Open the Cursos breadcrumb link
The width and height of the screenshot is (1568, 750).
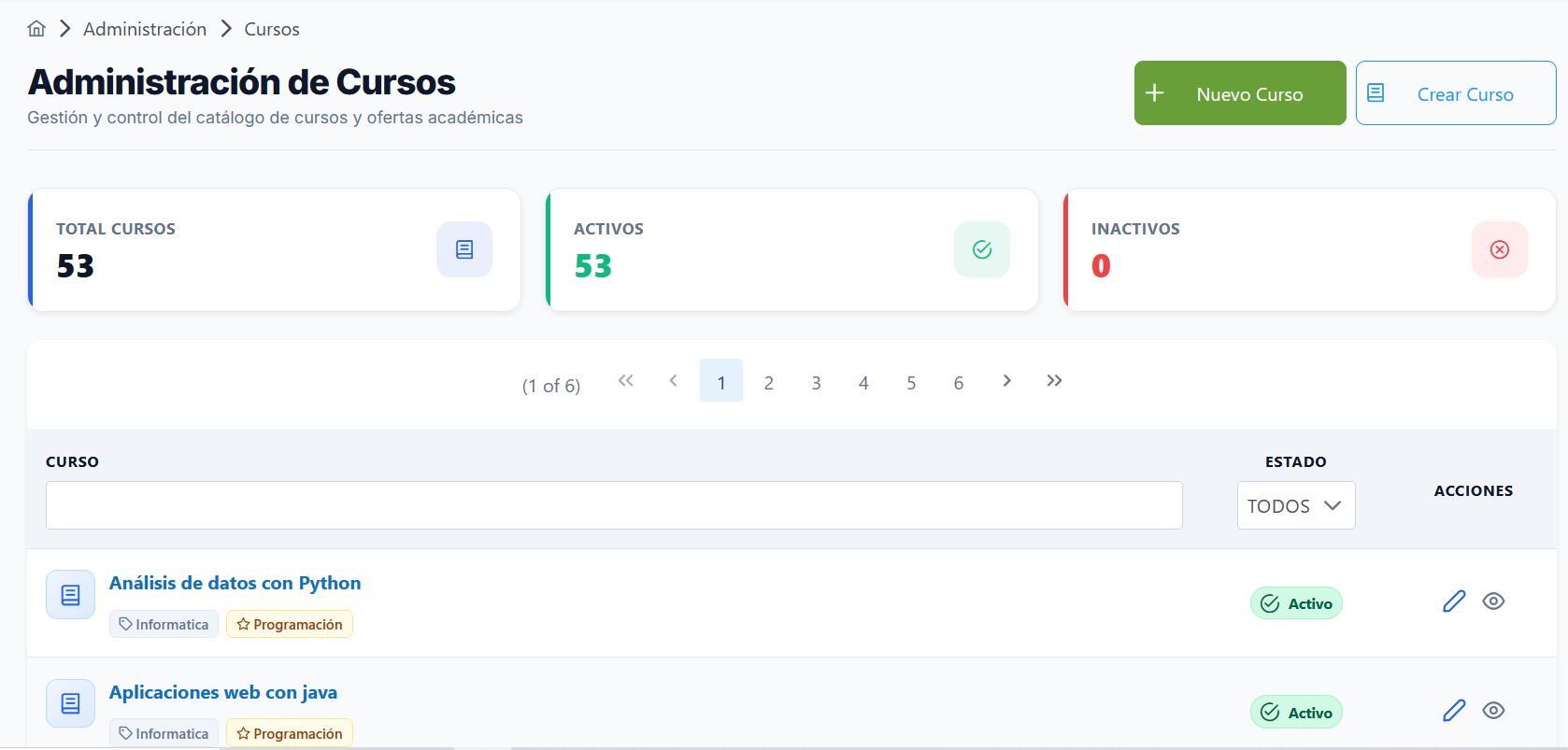click(272, 29)
